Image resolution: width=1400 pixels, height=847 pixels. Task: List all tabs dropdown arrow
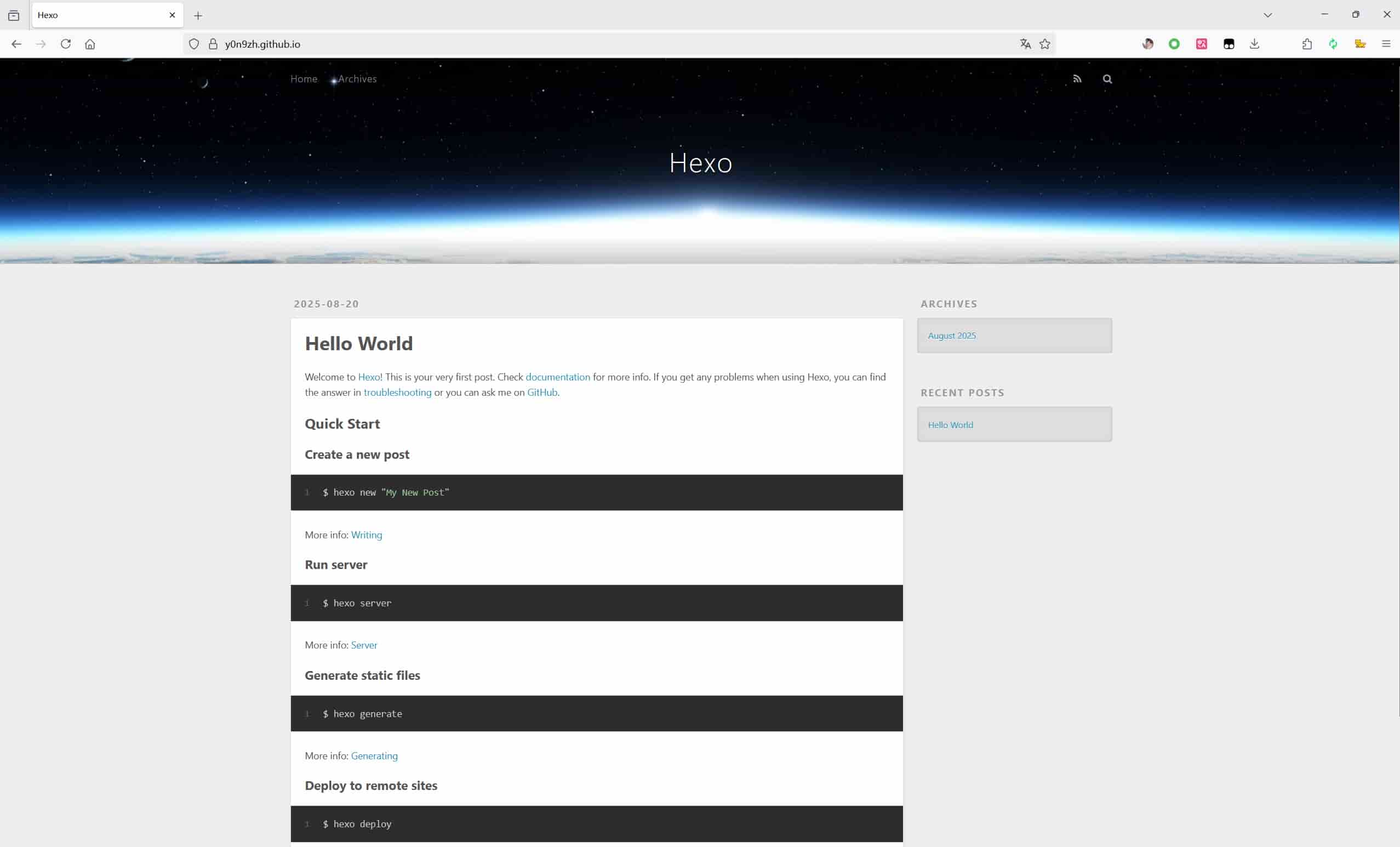click(x=1267, y=15)
